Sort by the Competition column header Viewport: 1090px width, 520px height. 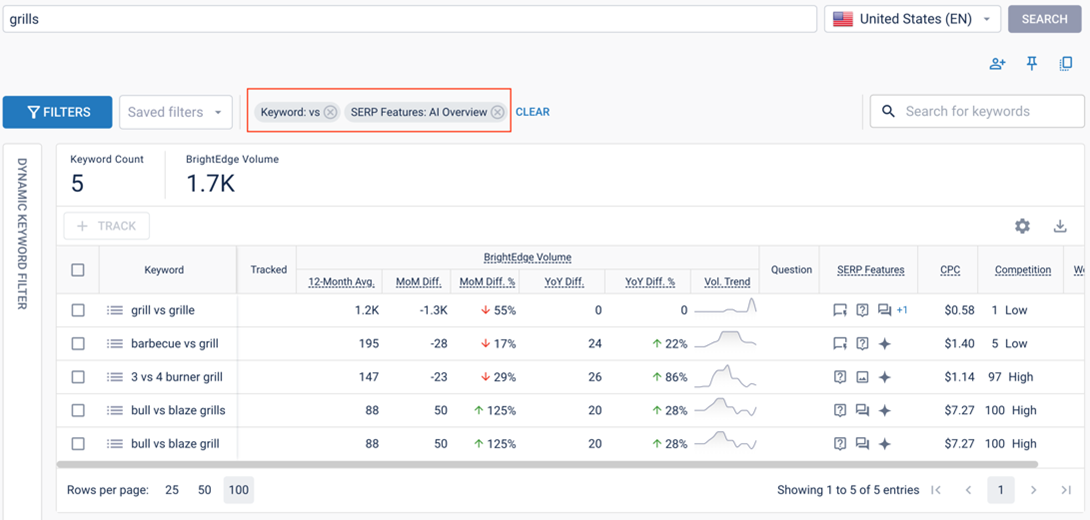(x=1022, y=270)
